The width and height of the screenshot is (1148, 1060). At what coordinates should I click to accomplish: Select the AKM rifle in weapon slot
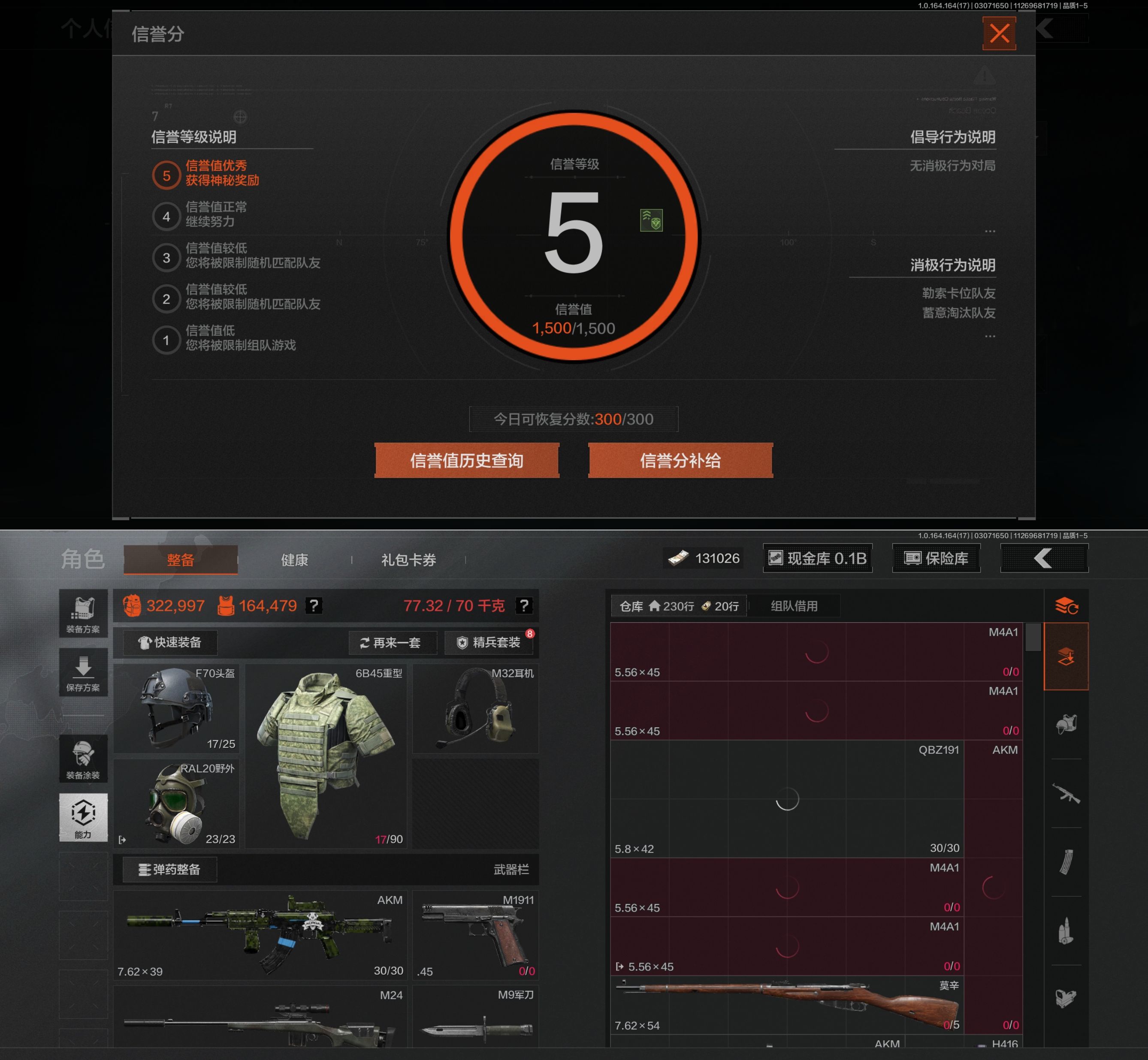coord(261,935)
